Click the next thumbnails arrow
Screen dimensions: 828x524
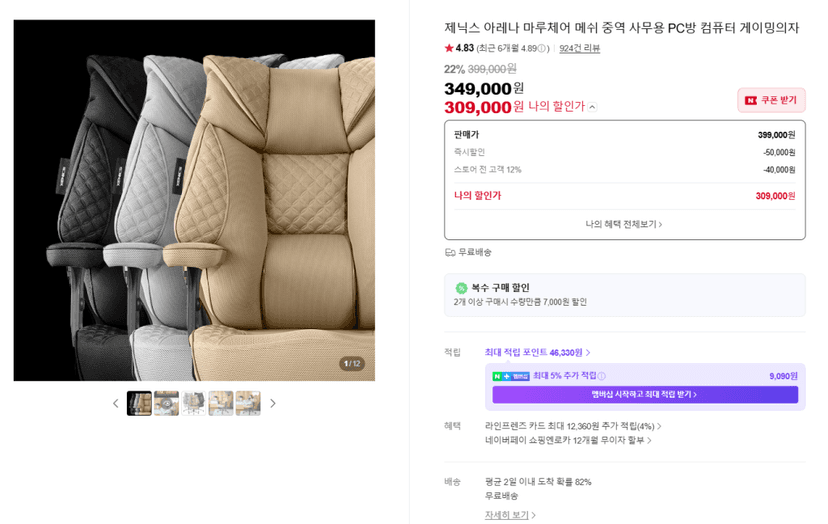tap(272, 404)
